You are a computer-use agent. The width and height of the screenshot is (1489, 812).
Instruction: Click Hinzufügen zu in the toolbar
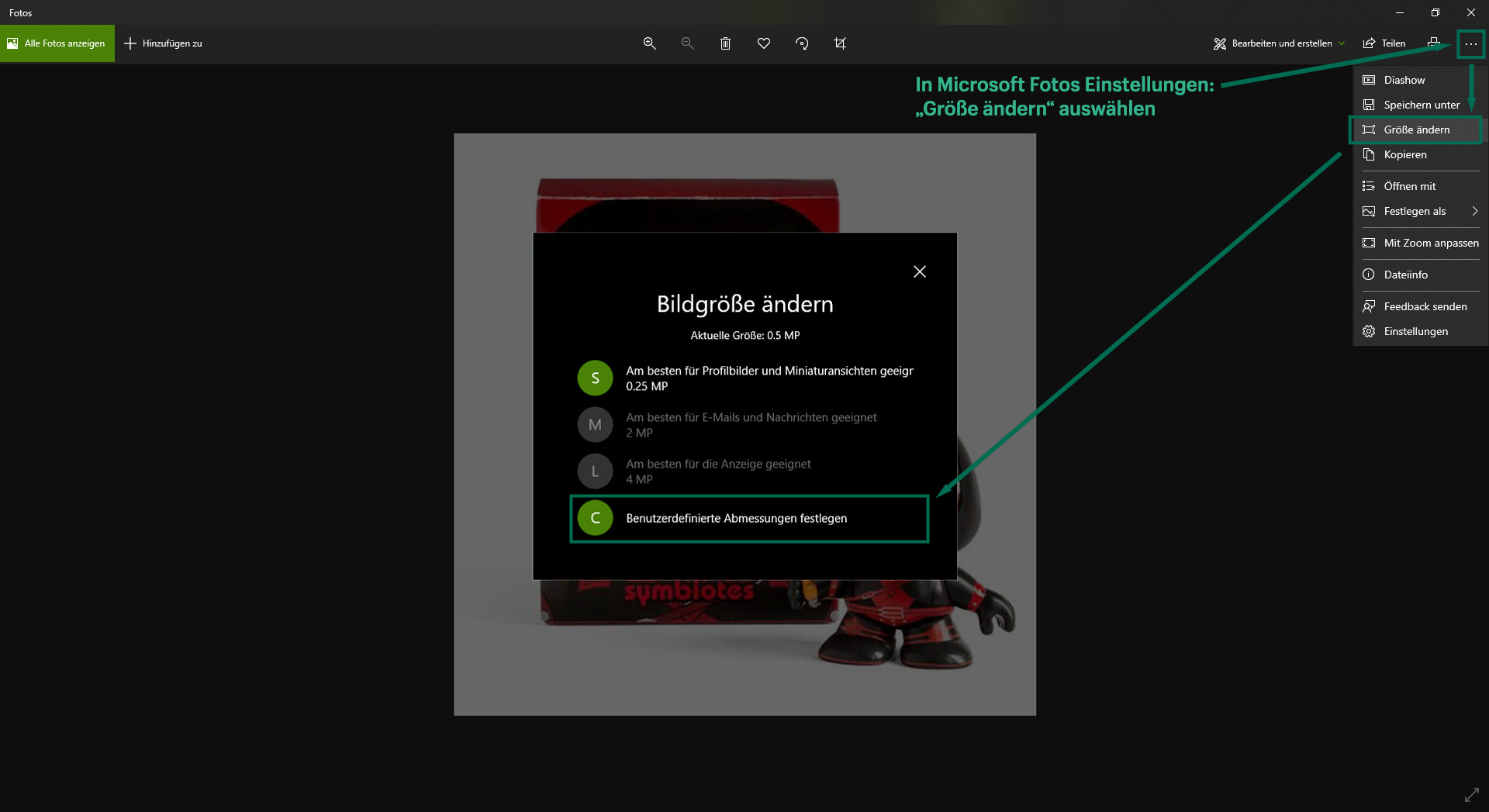[163, 43]
